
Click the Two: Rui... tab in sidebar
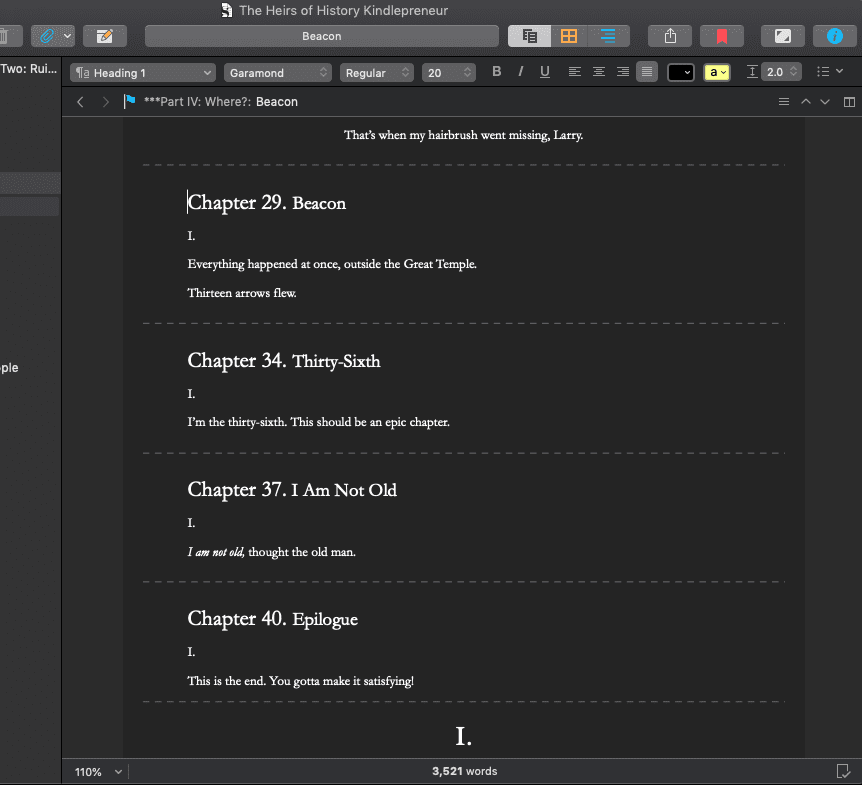29,69
